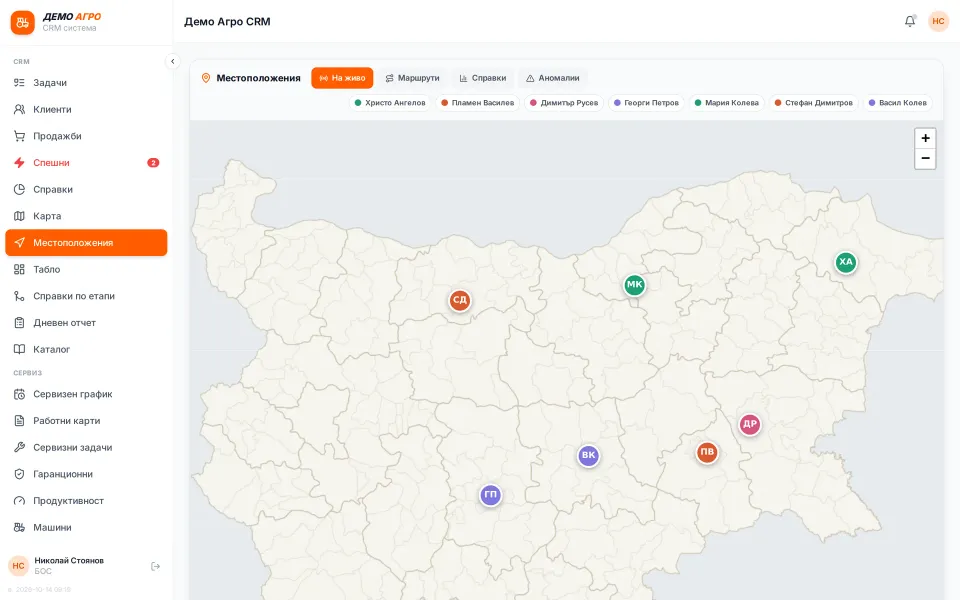Click the Сервизни задачи wrench icon
The image size is (960, 600).
(x=20, y=448)
